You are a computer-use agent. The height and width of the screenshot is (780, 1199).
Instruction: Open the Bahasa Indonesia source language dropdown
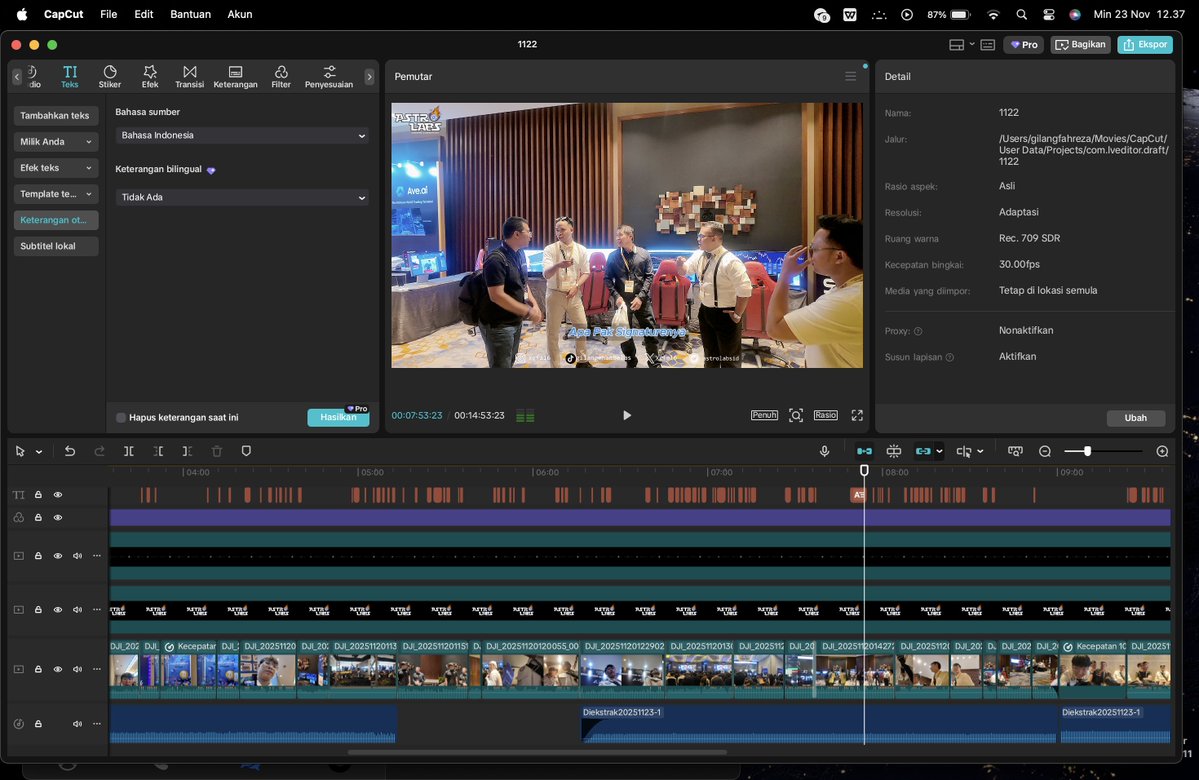pyautogui.click(x=242, y=135)
